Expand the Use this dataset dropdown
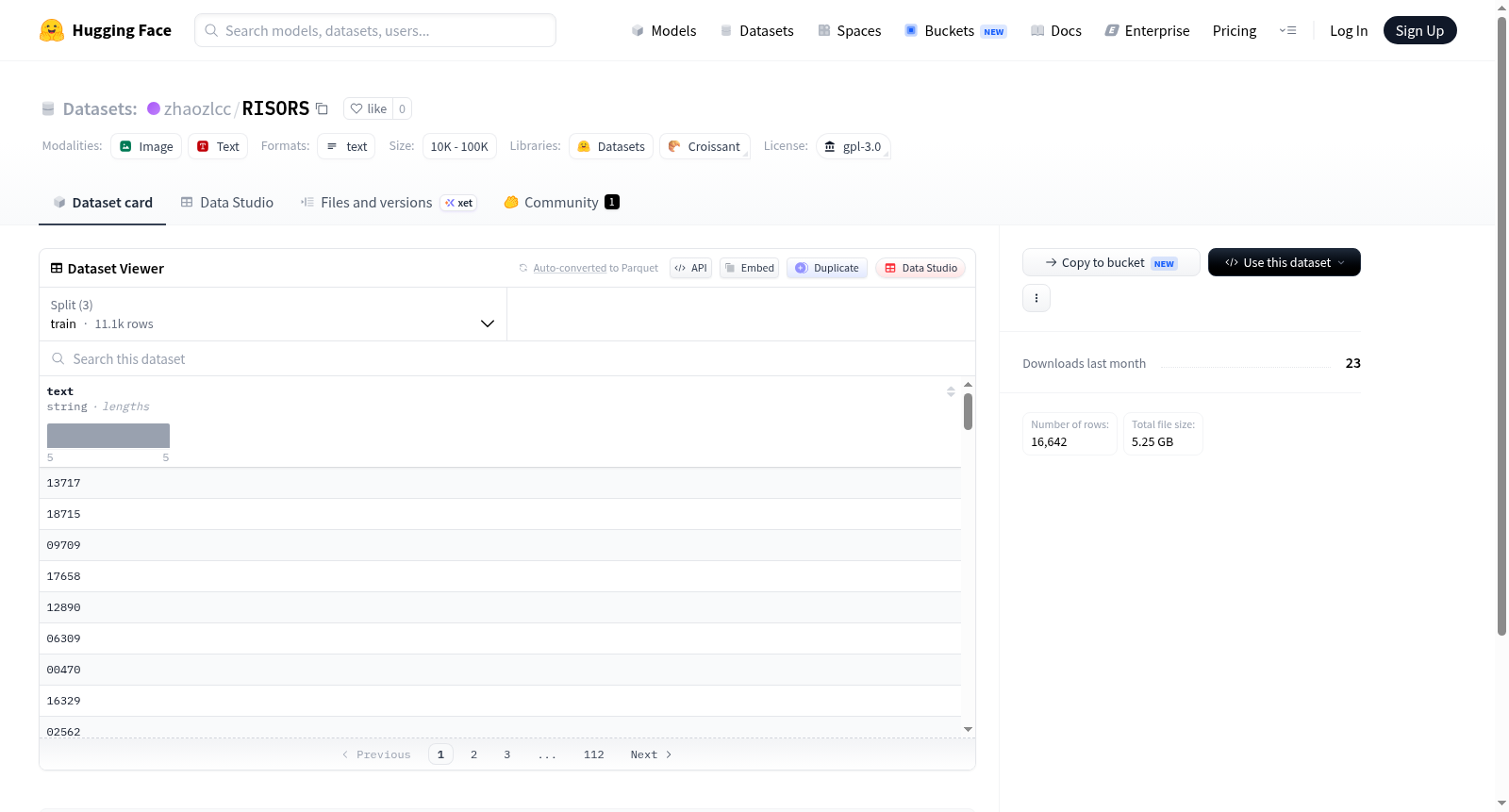 [x=1285, y=262]
